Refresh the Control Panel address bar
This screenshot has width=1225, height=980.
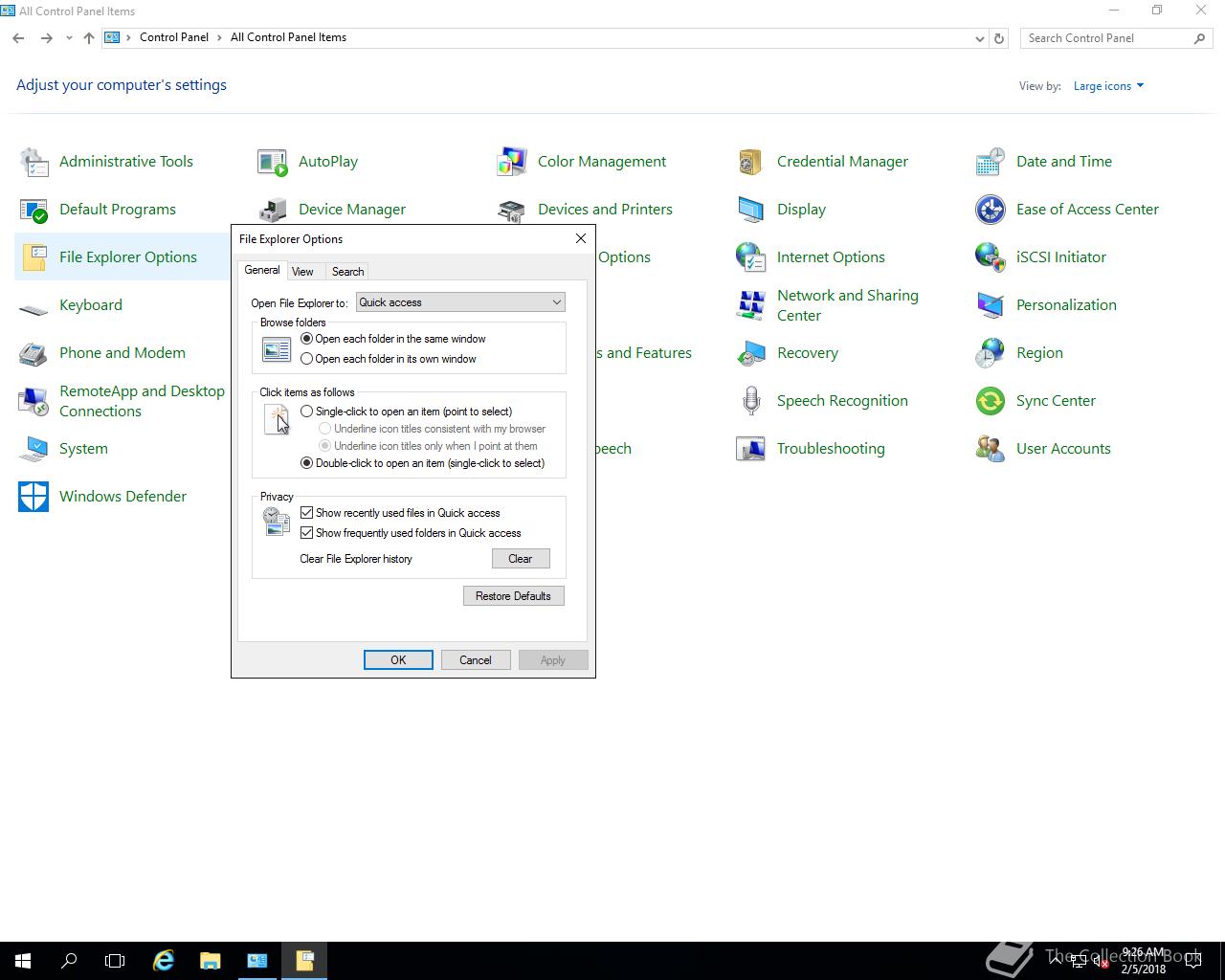(x=999, y=38)
